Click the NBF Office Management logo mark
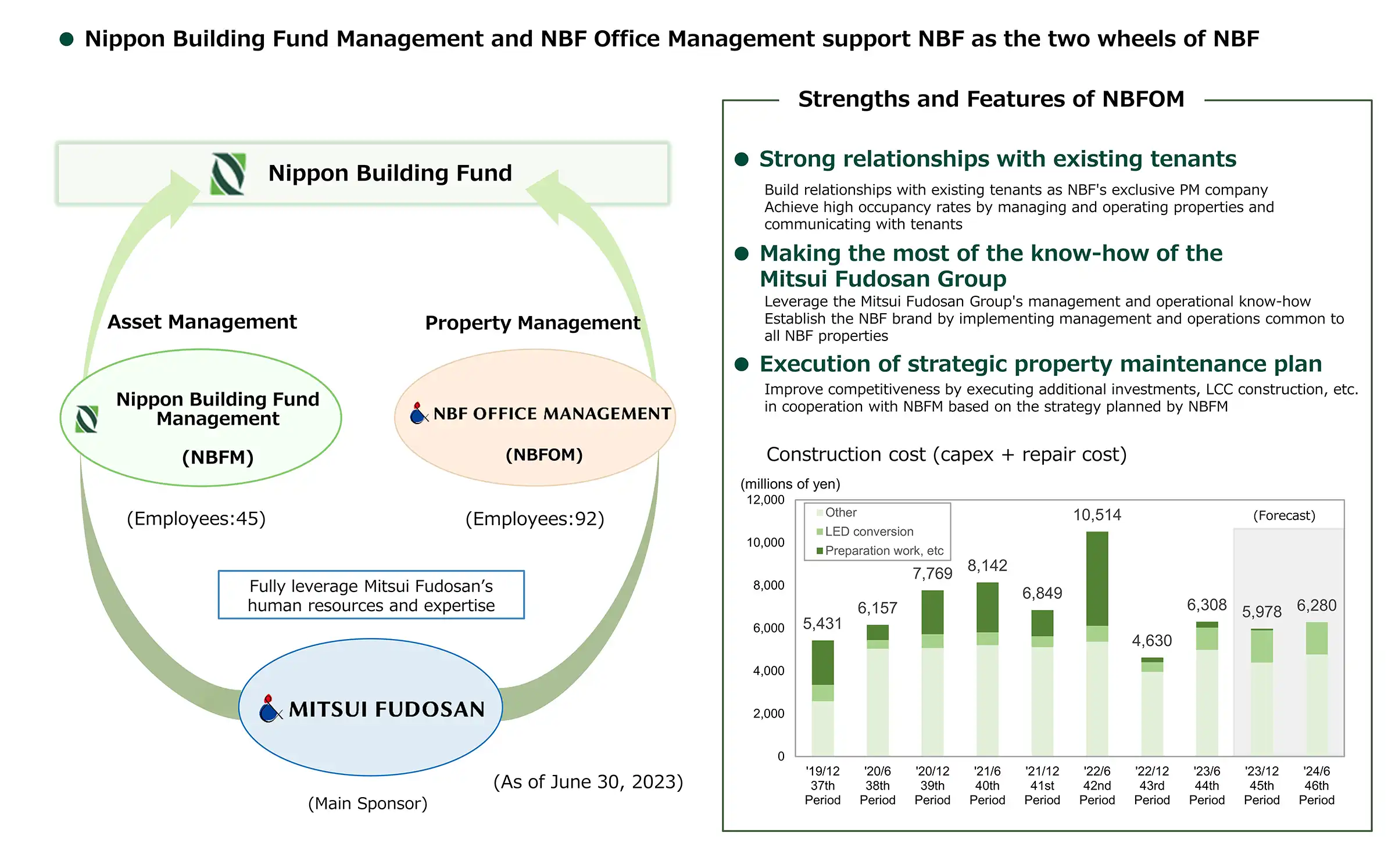This screenshot has height=868, width=1395. [419, 413]
